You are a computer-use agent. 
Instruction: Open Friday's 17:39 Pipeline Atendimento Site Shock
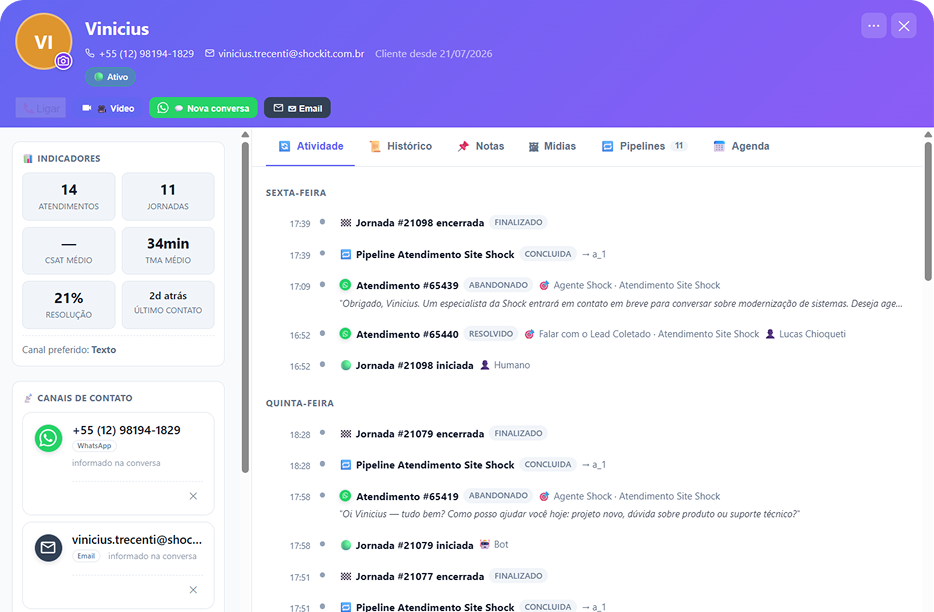[x=435, y=254]
